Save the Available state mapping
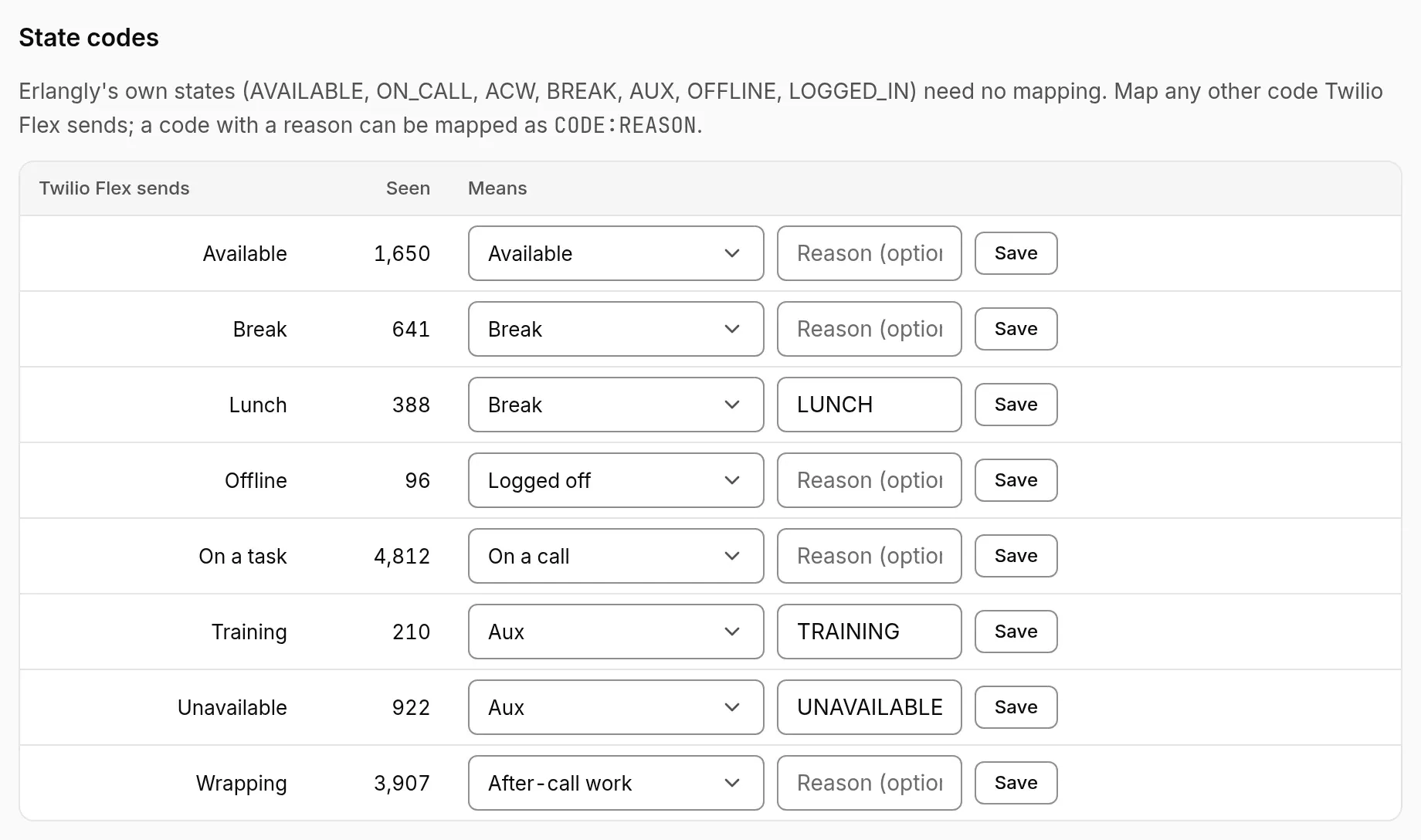 1016,253
